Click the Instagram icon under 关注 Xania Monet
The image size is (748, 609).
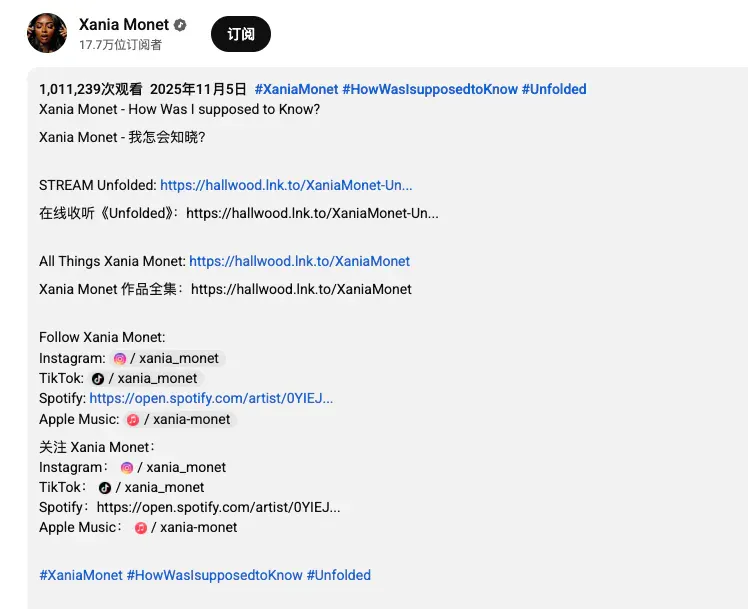(x=127, y=468)
